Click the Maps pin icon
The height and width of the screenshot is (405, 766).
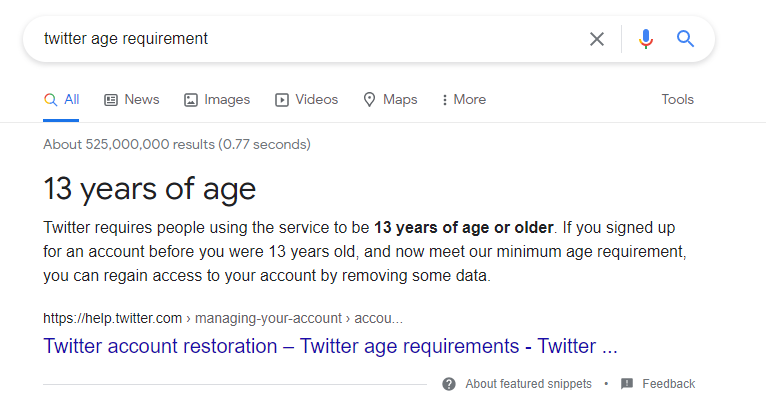(x=369, y=100)
